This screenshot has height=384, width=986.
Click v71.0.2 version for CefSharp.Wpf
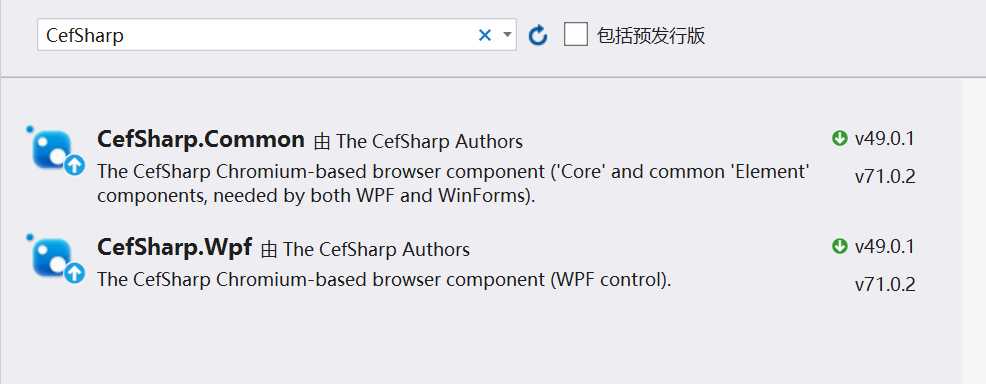click(885, 285)
